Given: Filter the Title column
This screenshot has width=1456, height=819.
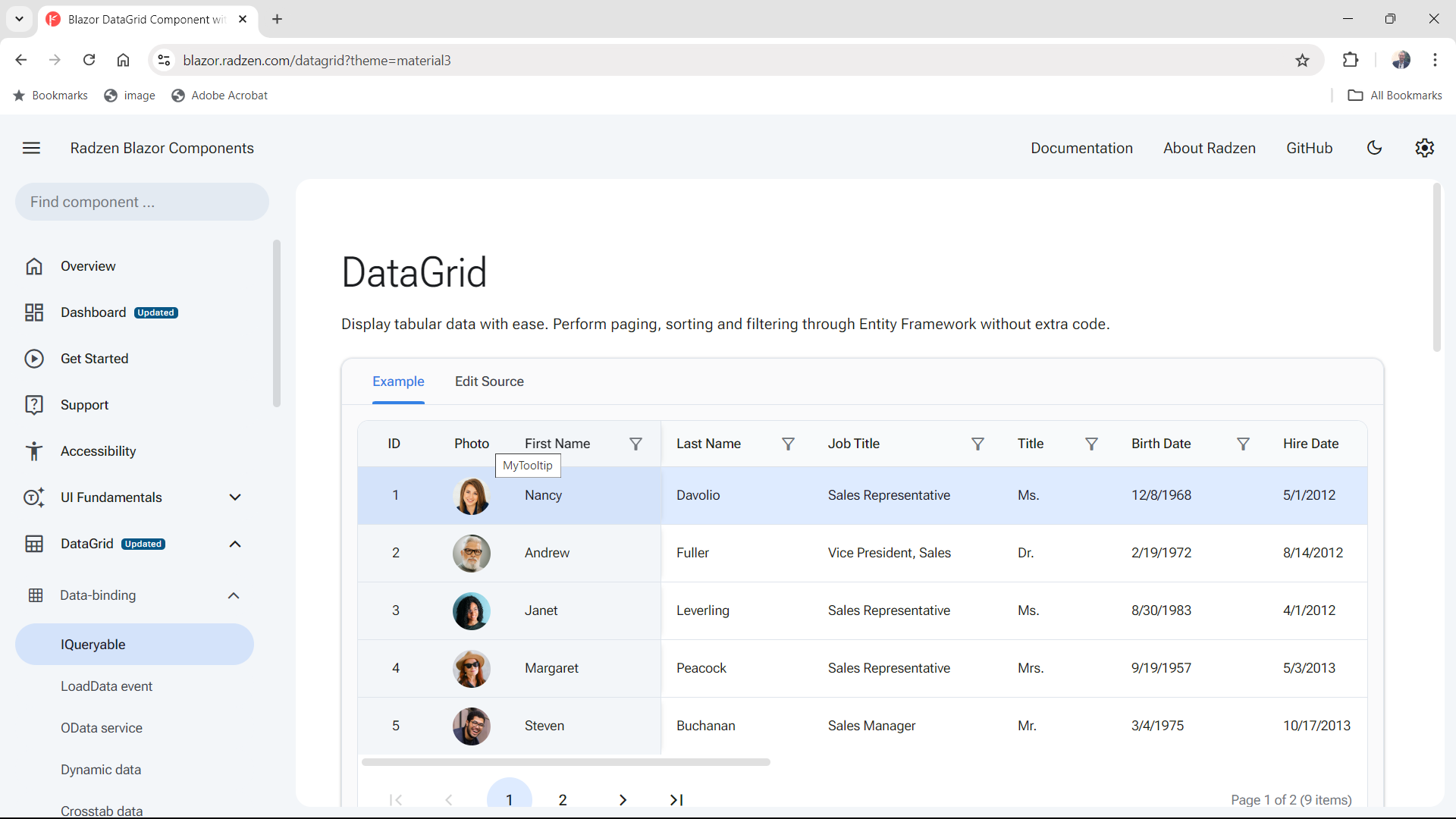Looking at the screenshot, I should click(1091, 444).
